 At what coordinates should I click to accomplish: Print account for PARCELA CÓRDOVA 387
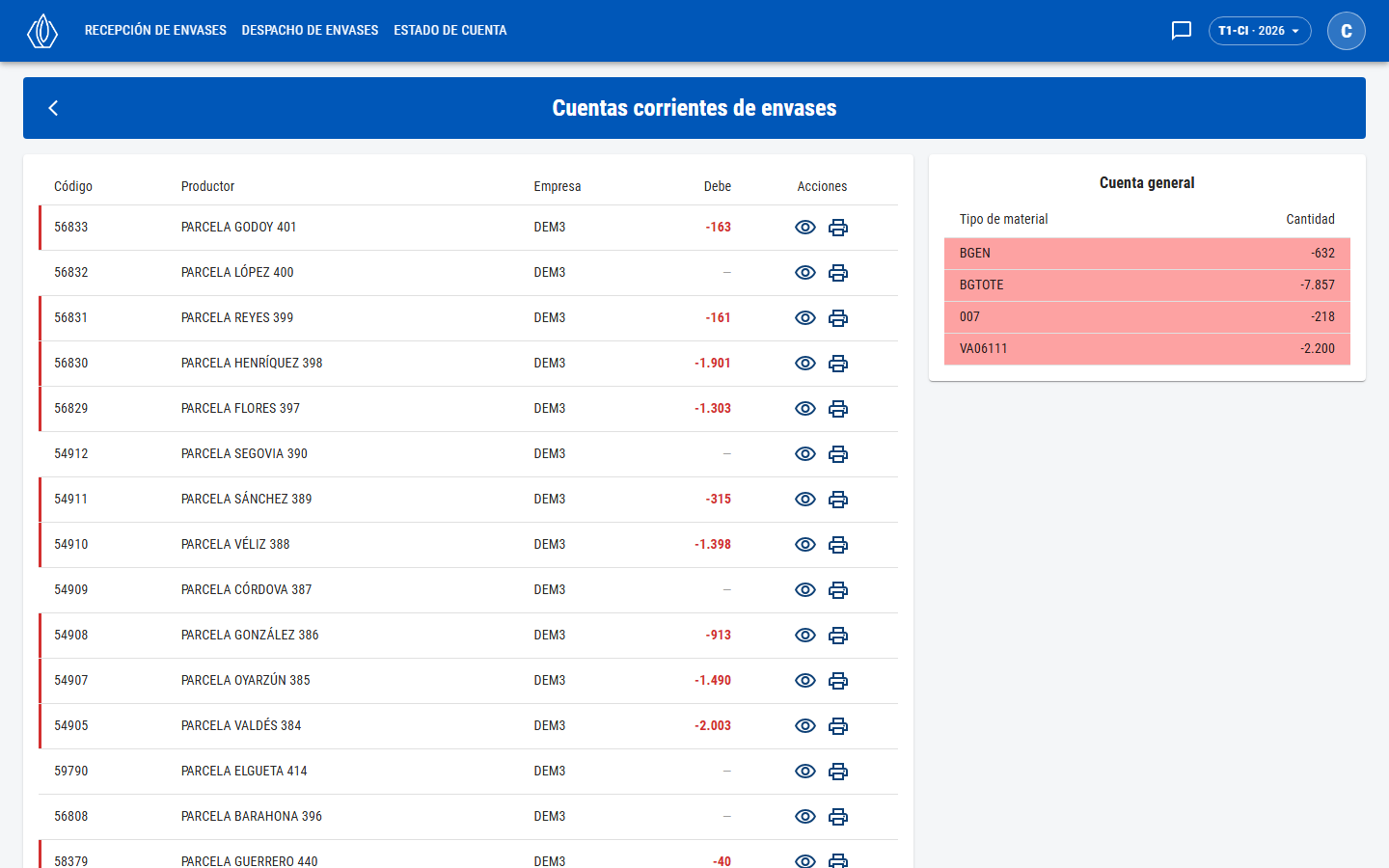pyautogui.click(x=838, y=590)
